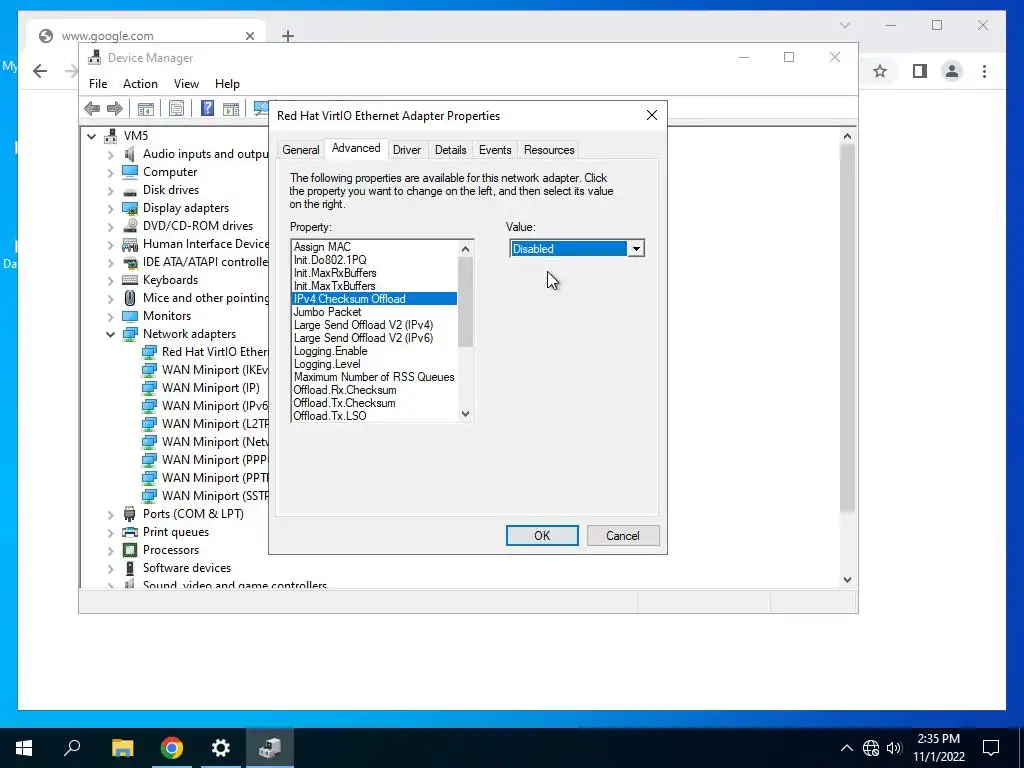Click the Disk drives device icon
1024x768 pixels.
click(130, 190)
